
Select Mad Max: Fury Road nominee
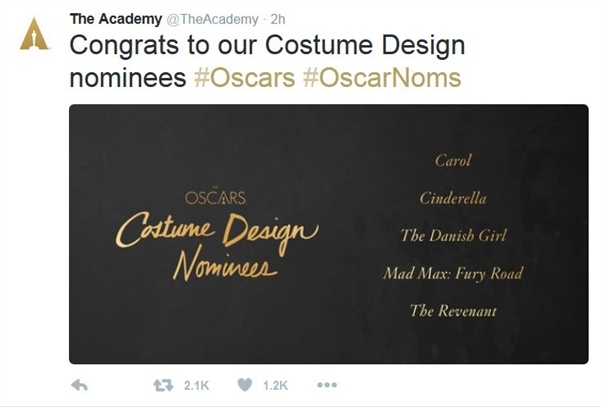pos(453,273)
